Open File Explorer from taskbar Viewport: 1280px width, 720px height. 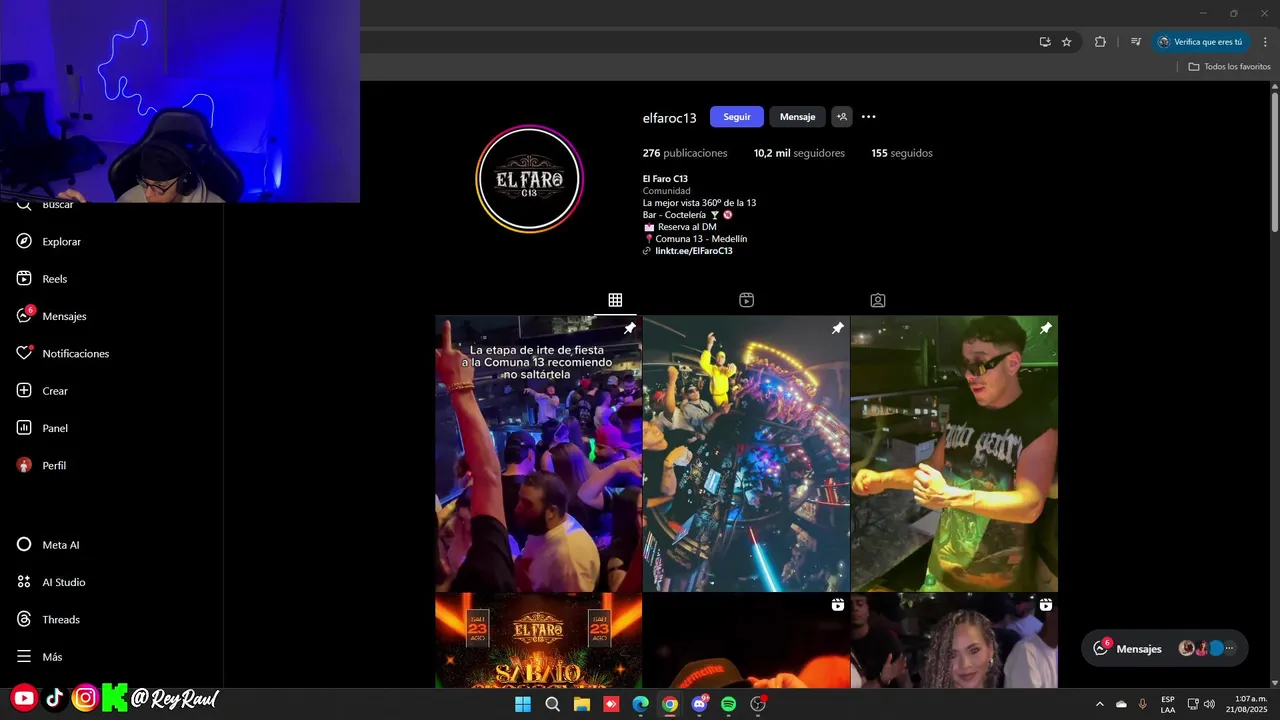tap(582, 704)
